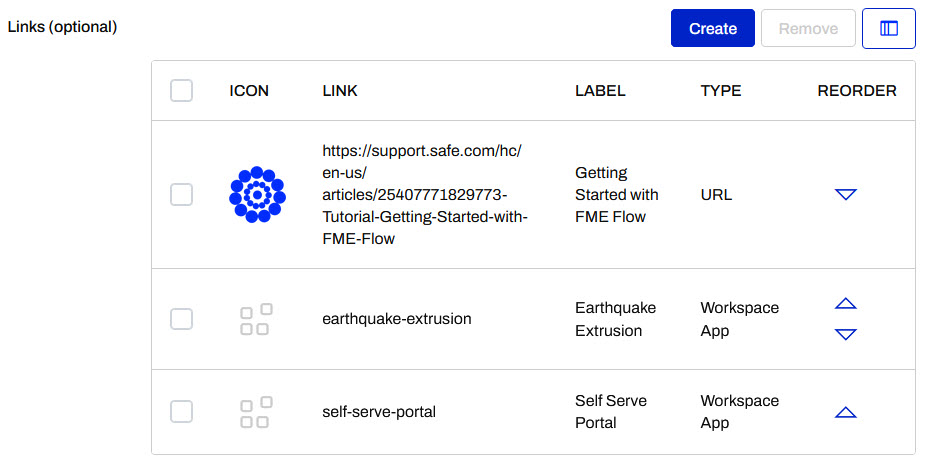Move Earthquake Extrusion link up
This screenshot has height=470, width=938.
[x=846, y=304]
